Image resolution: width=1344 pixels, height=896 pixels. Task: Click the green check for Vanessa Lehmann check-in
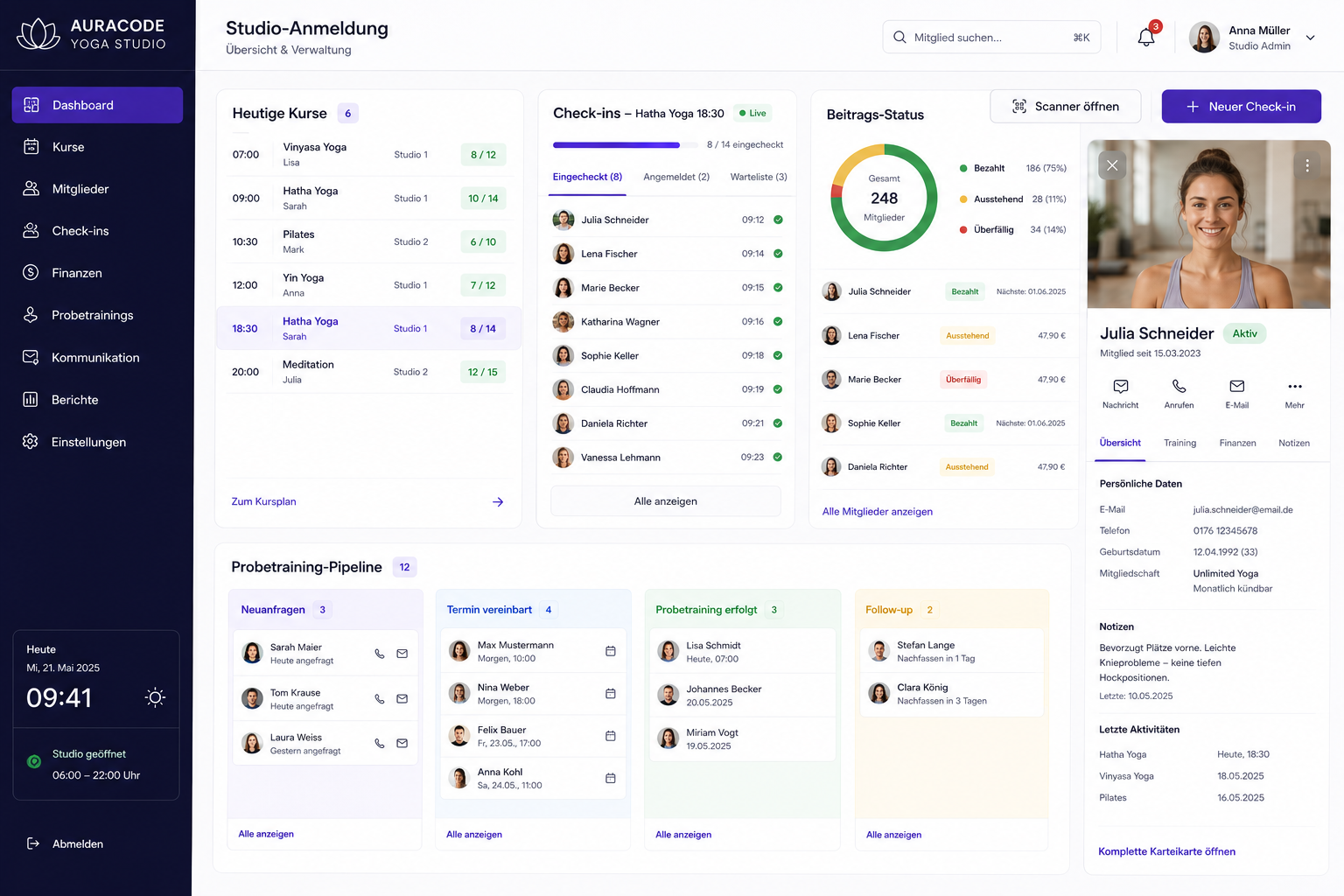click(x=778, y=457)
